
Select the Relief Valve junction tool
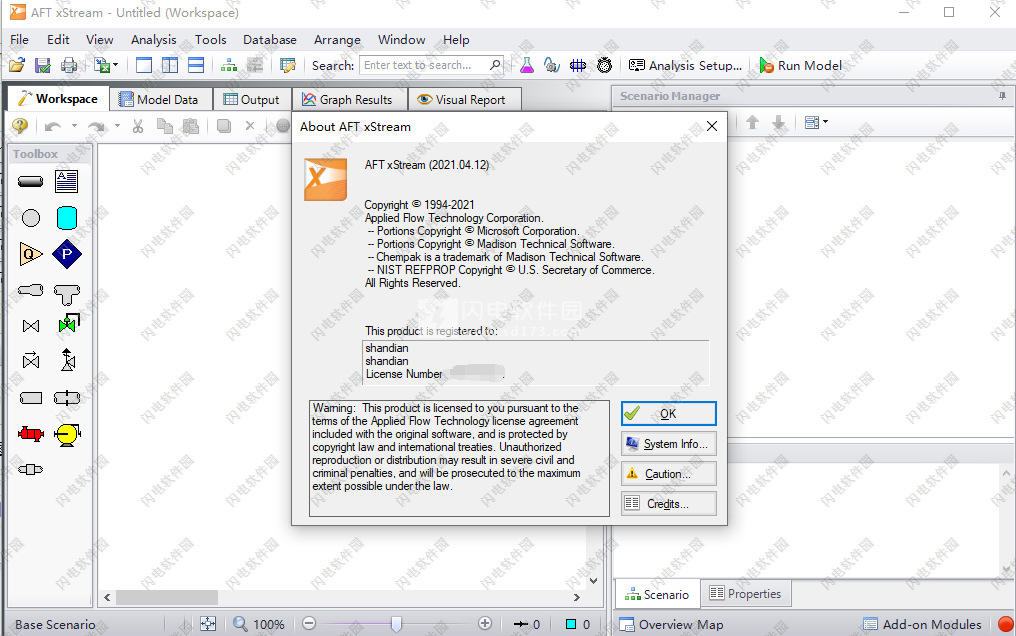[68, 359]
